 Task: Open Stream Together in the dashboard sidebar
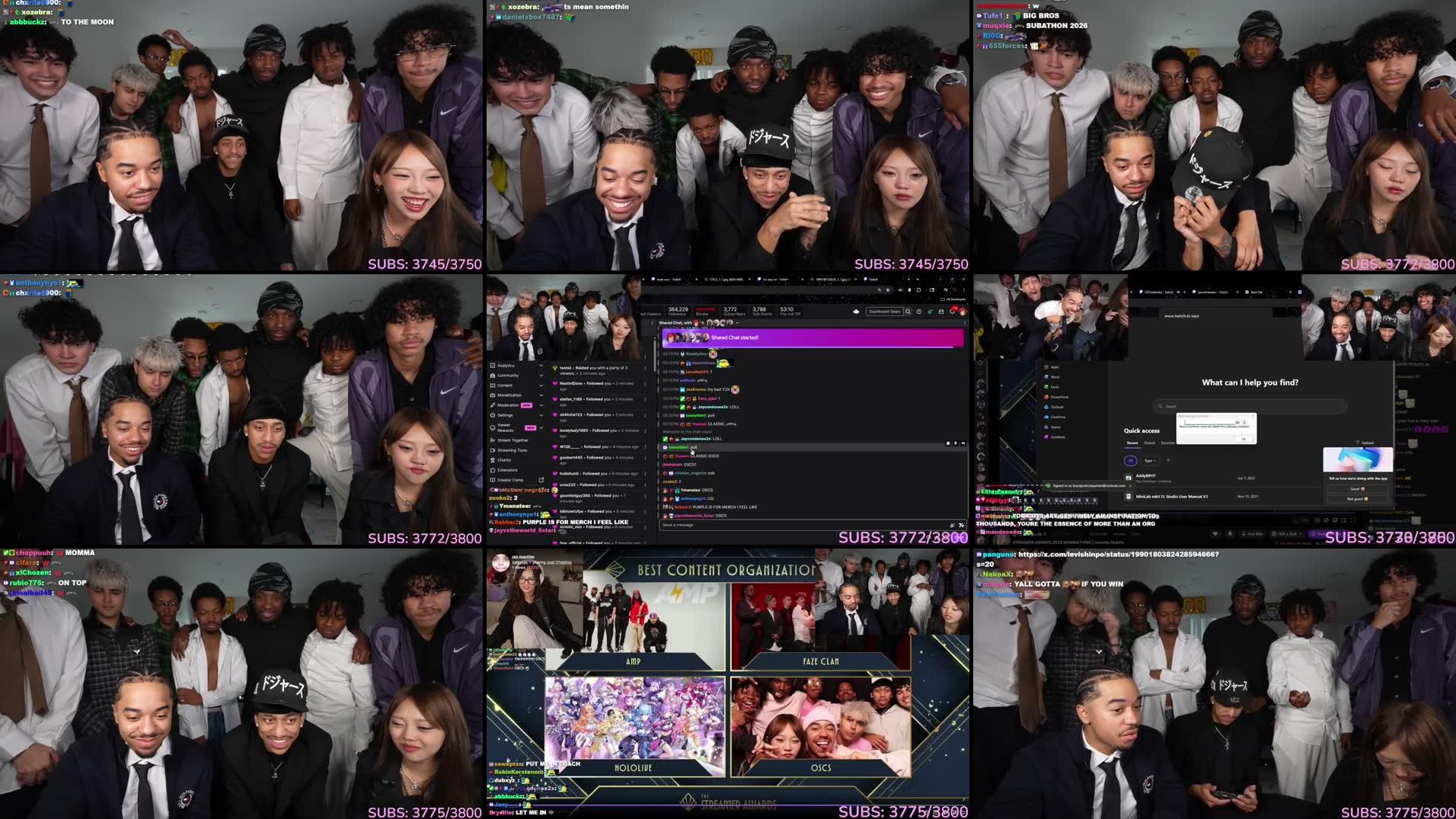pyautogui.click(x=512, y=440)
